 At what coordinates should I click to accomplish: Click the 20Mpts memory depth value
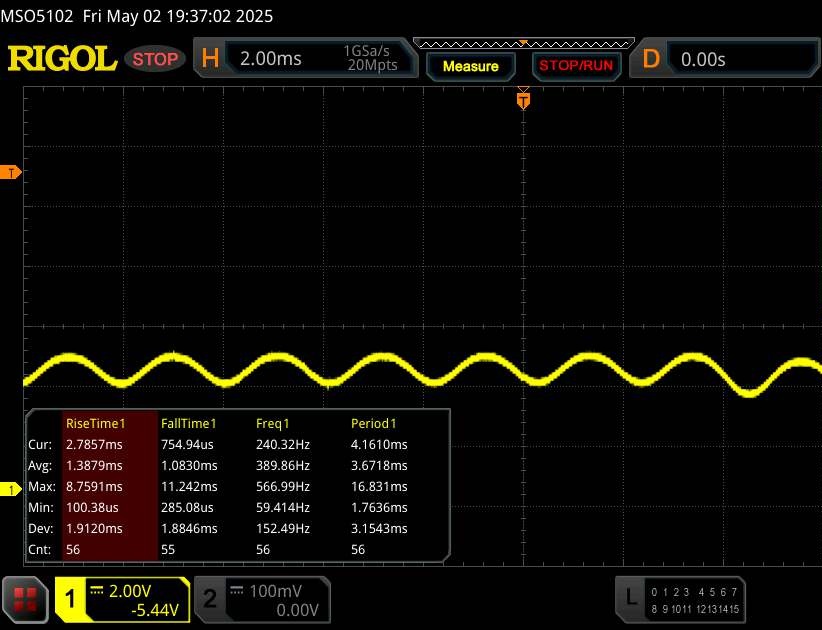pyautogui.click(x=372, y=65)
